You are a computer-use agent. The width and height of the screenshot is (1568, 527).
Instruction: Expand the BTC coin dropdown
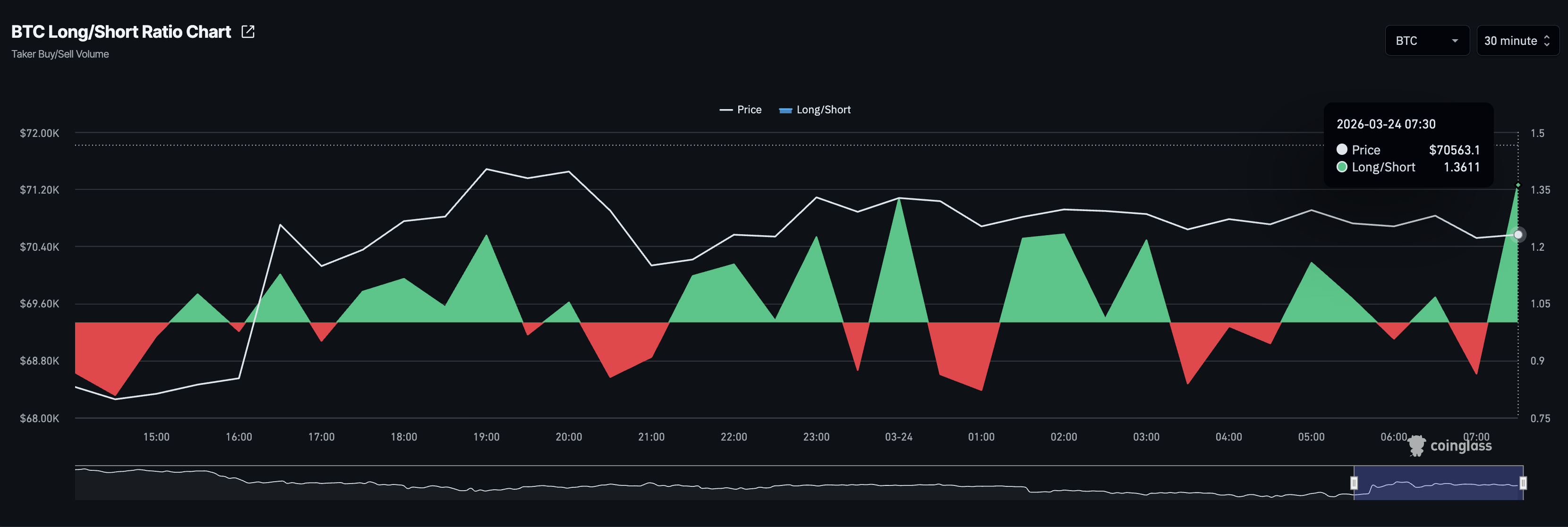click(x=1427, y=41)
